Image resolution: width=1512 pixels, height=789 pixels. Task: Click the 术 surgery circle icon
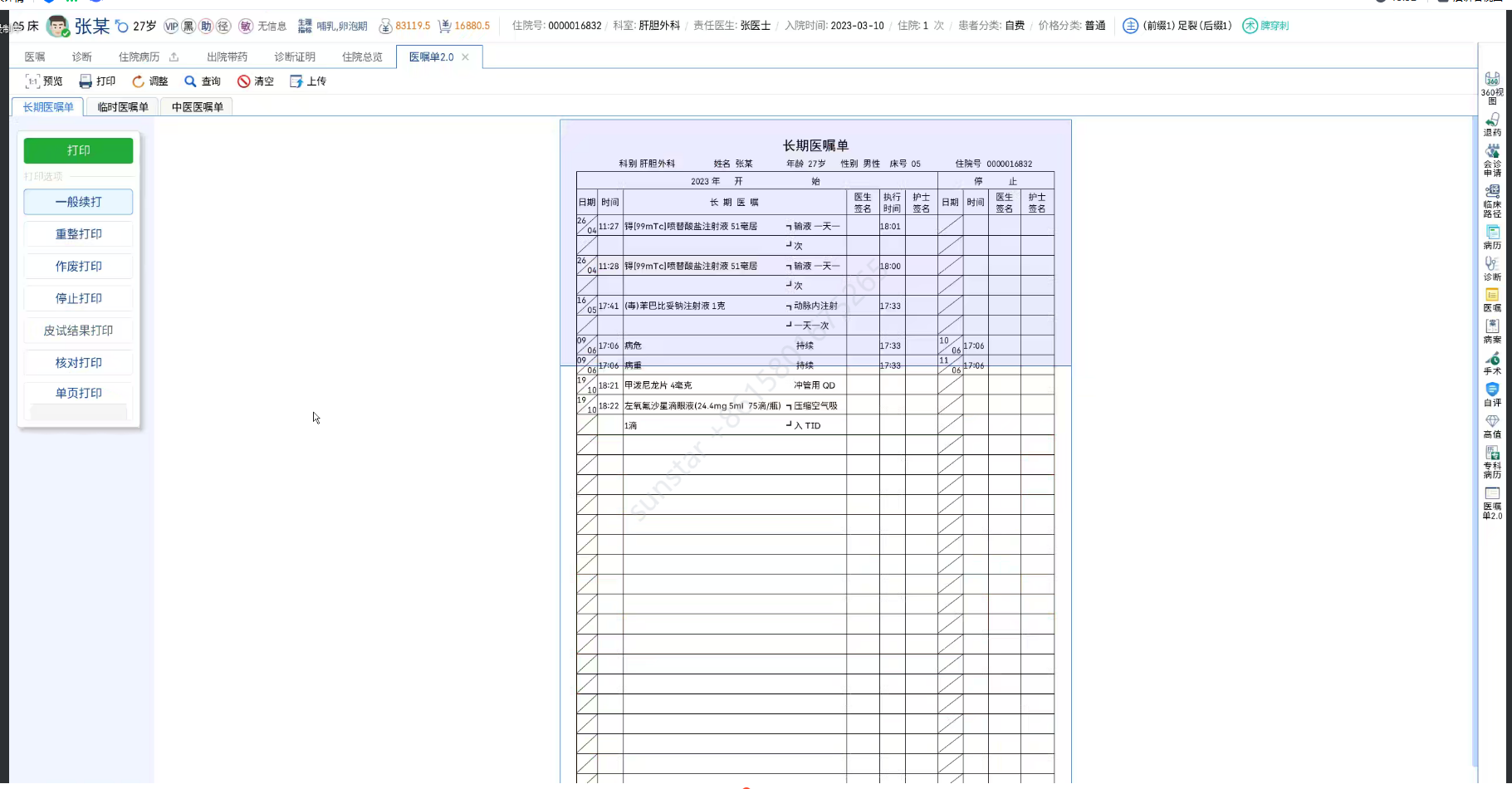(x=1250, y=26)
